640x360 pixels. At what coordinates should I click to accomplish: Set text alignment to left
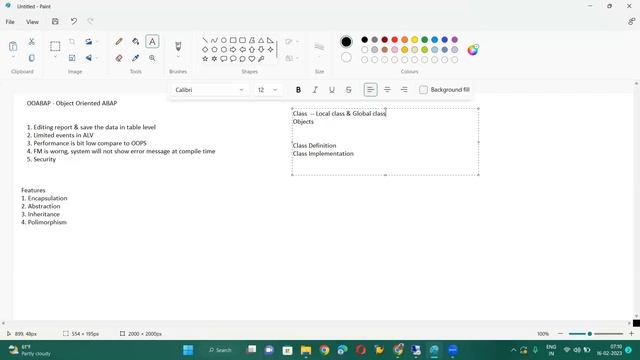pyautogui.click(x=371, y=90)
